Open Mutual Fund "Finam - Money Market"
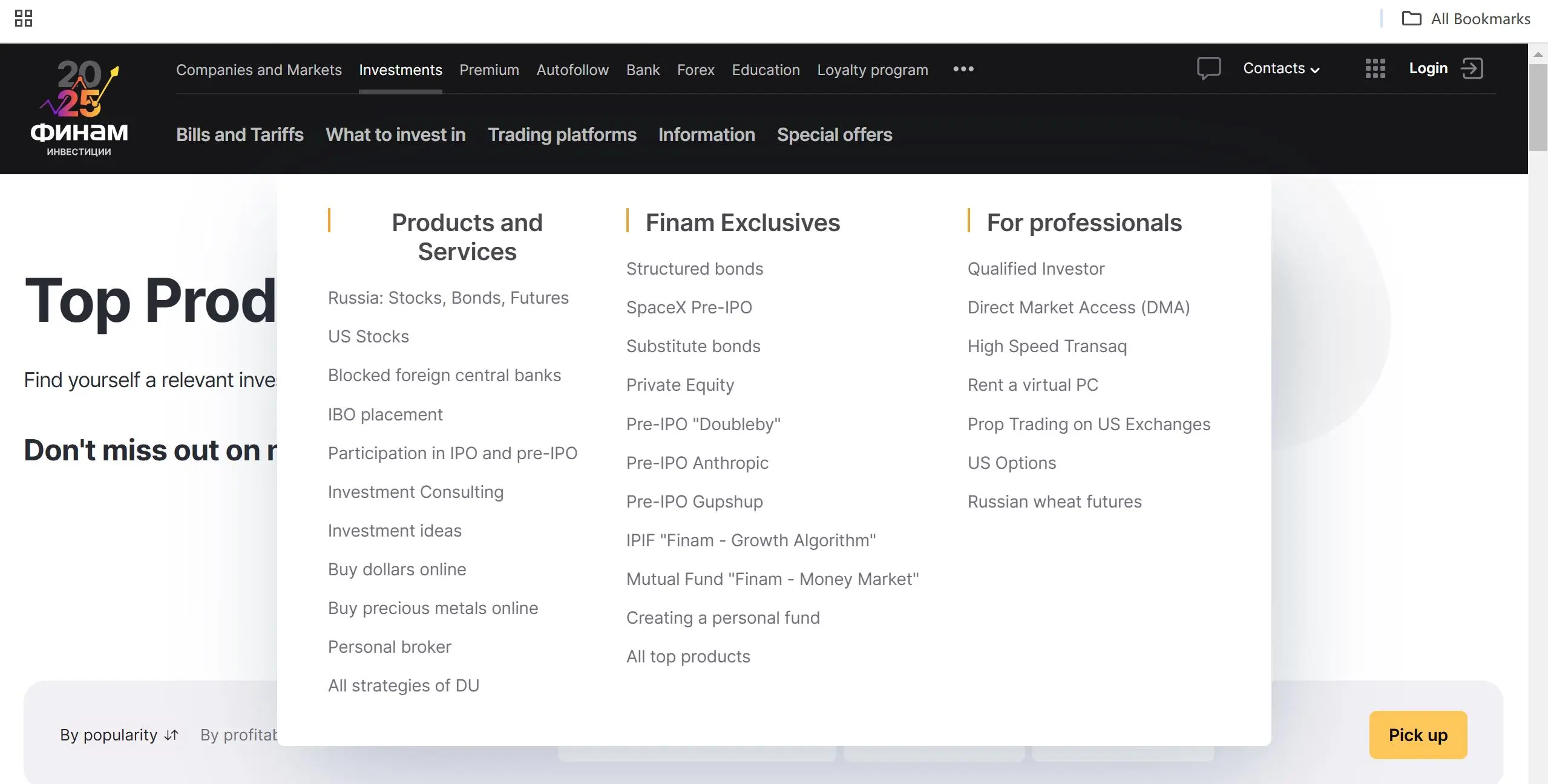The image size is (1548, 784). 773,579
